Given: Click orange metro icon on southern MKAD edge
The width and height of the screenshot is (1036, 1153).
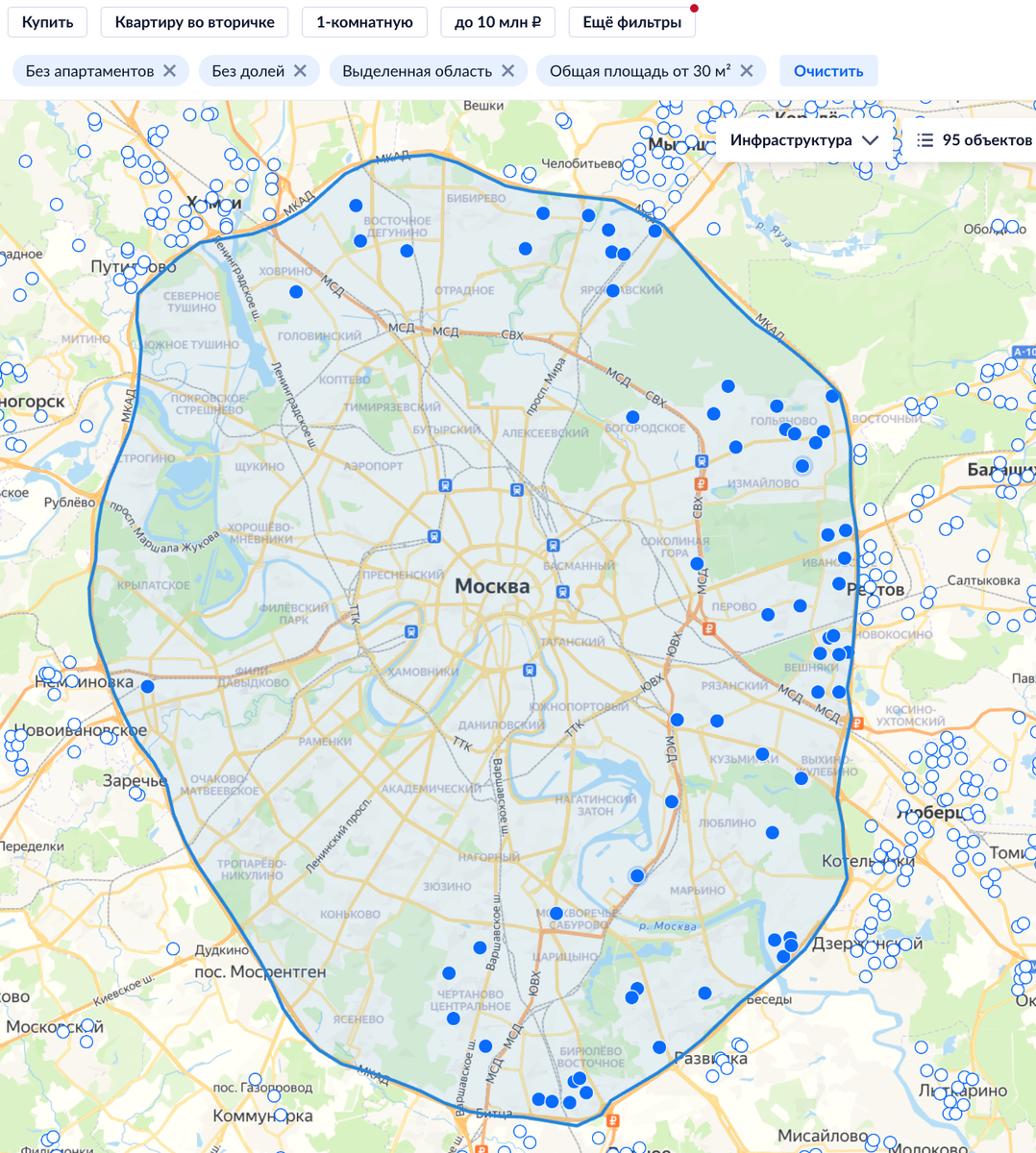Looking at the screenshot, I should tap(613, 1120).
